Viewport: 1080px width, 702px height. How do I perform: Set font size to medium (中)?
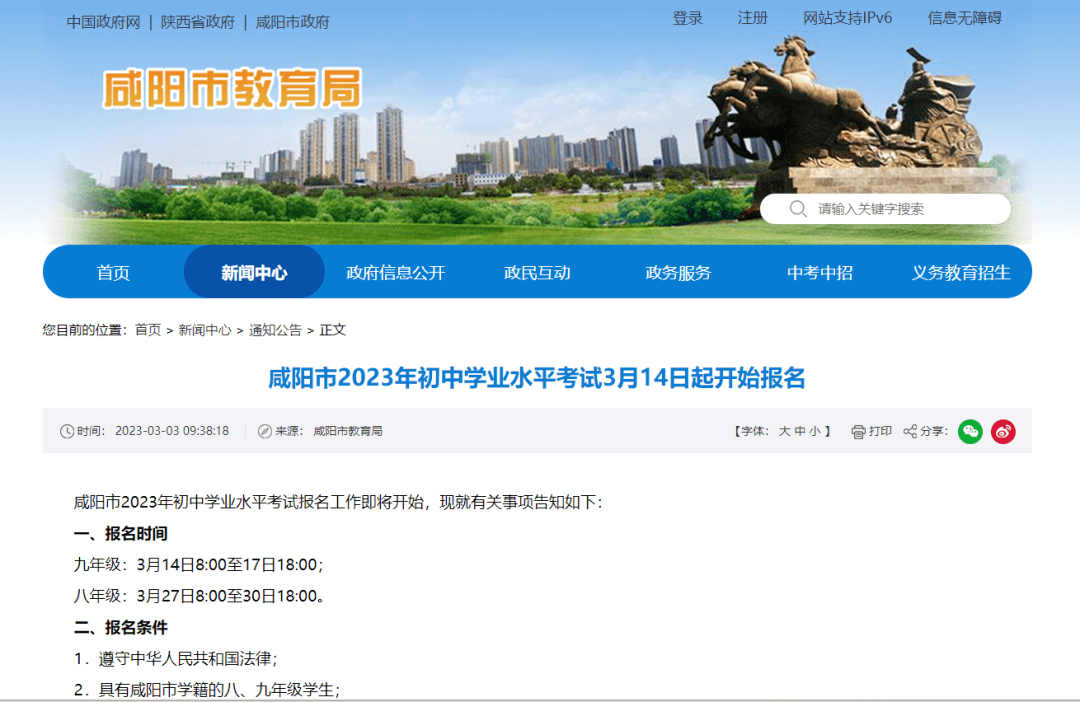[x=800, y=431]
